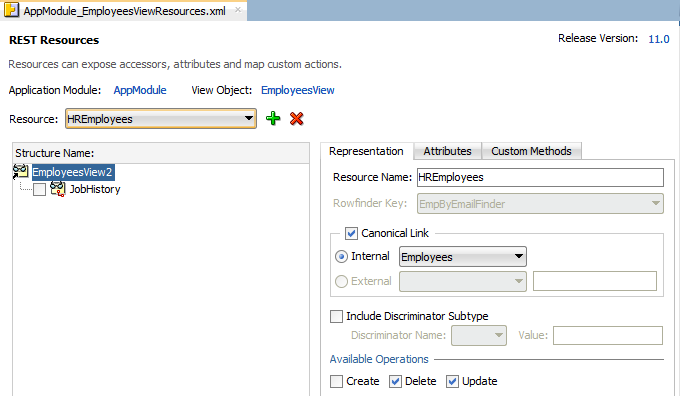
Task: Click the JobHistory accessor icon
Action: (x=58, y=189)
